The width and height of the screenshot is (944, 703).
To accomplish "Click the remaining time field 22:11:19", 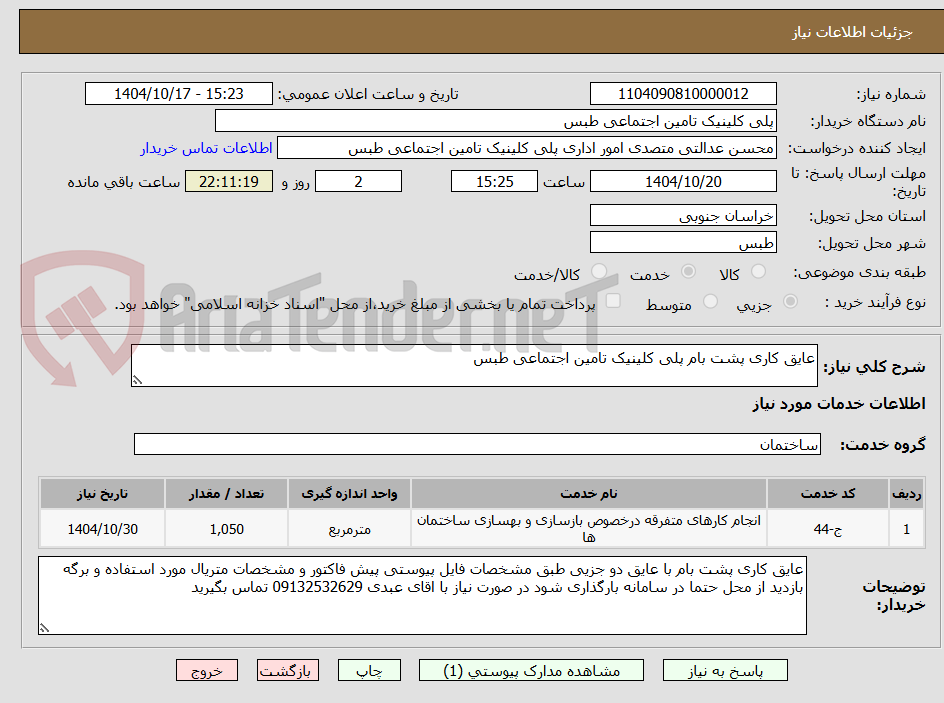I will pos(229,181).
